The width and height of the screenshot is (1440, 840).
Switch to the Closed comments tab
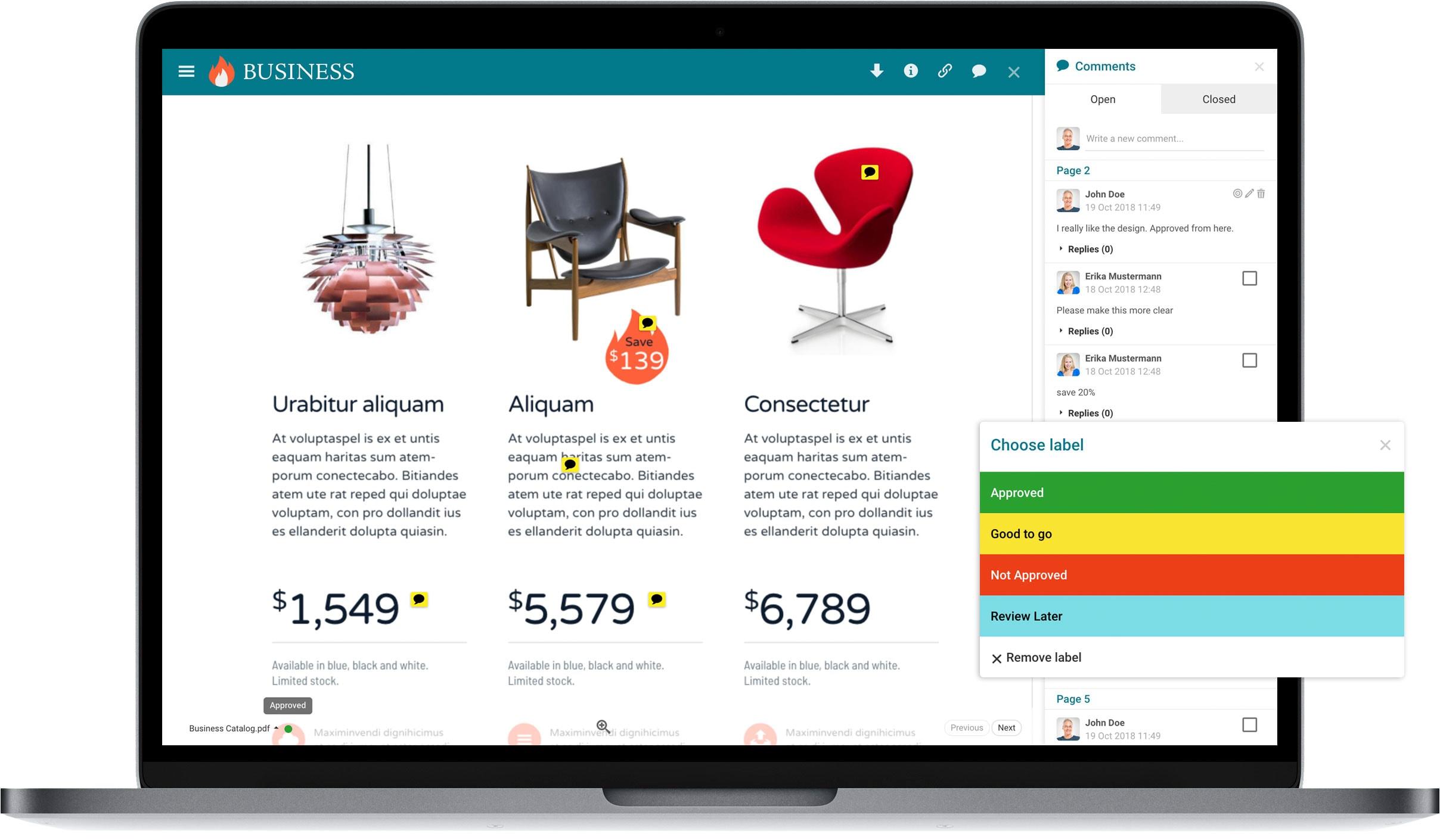click(x=1218, y=99)
